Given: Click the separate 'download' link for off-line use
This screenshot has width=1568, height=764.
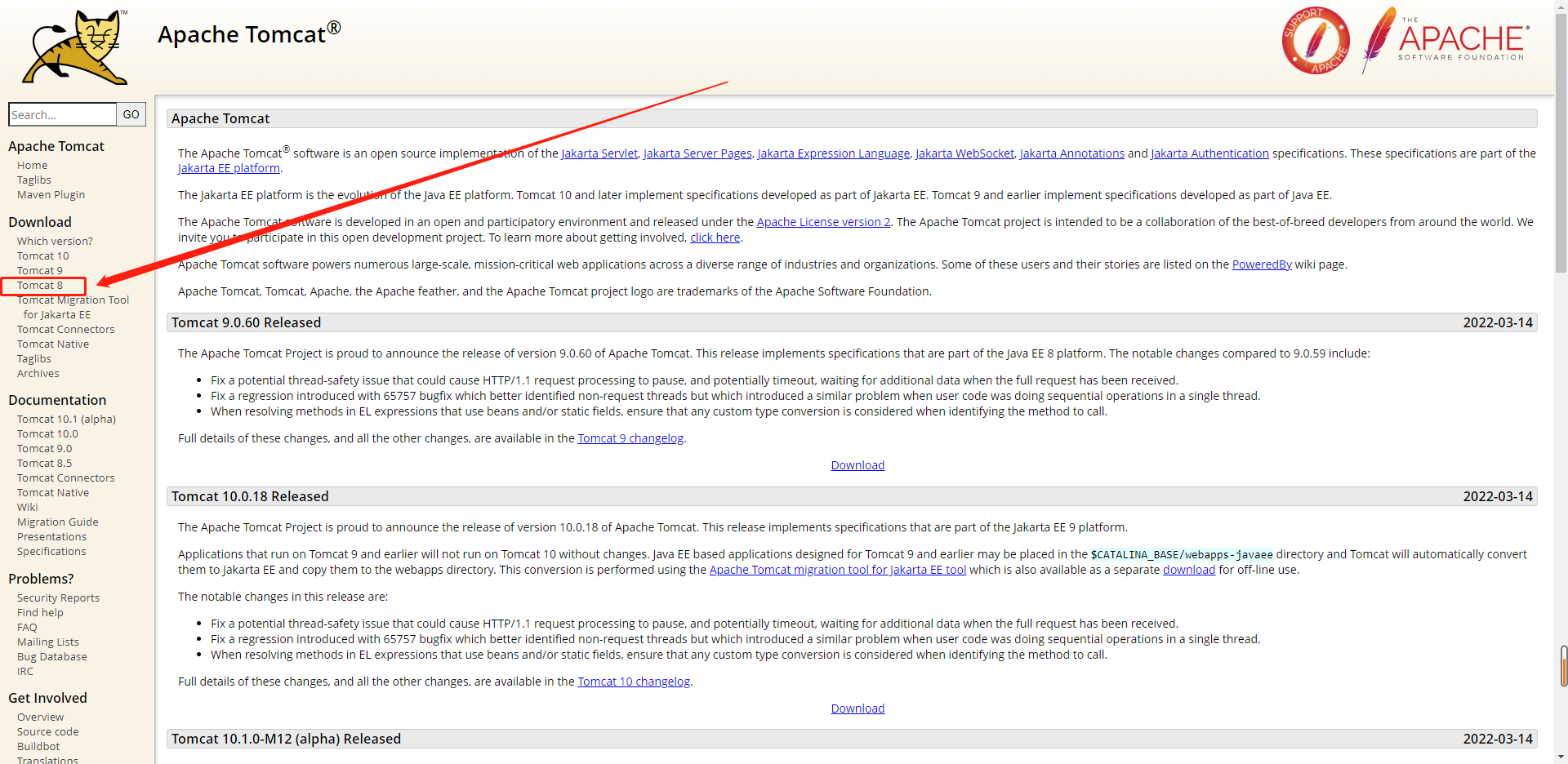Looking at the screenshot, I should (x=1189, y=570).
